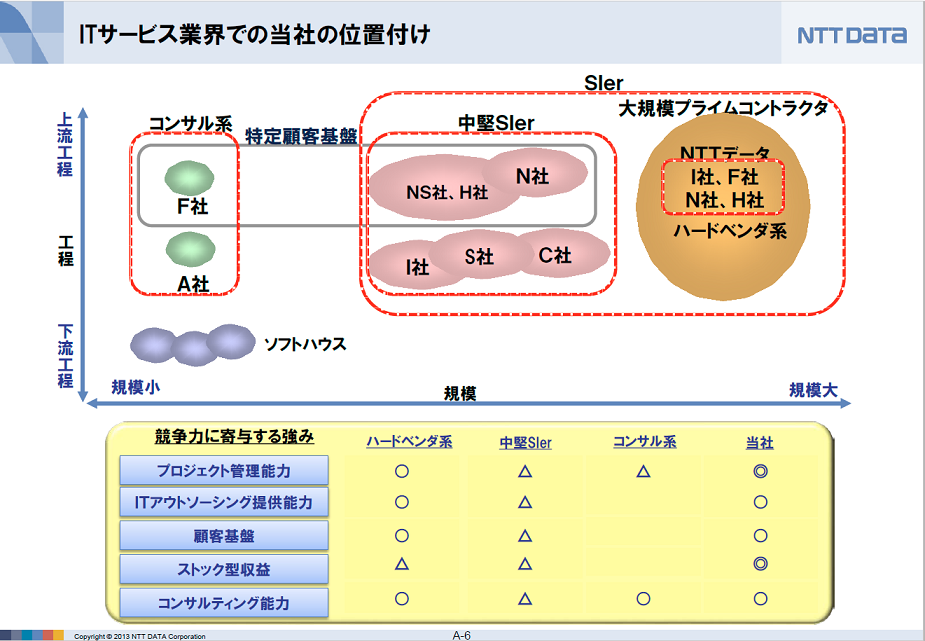Click the circle for 当社 コンサルティング能力
This screenshot has width=925, height=641.
(760, 599)
